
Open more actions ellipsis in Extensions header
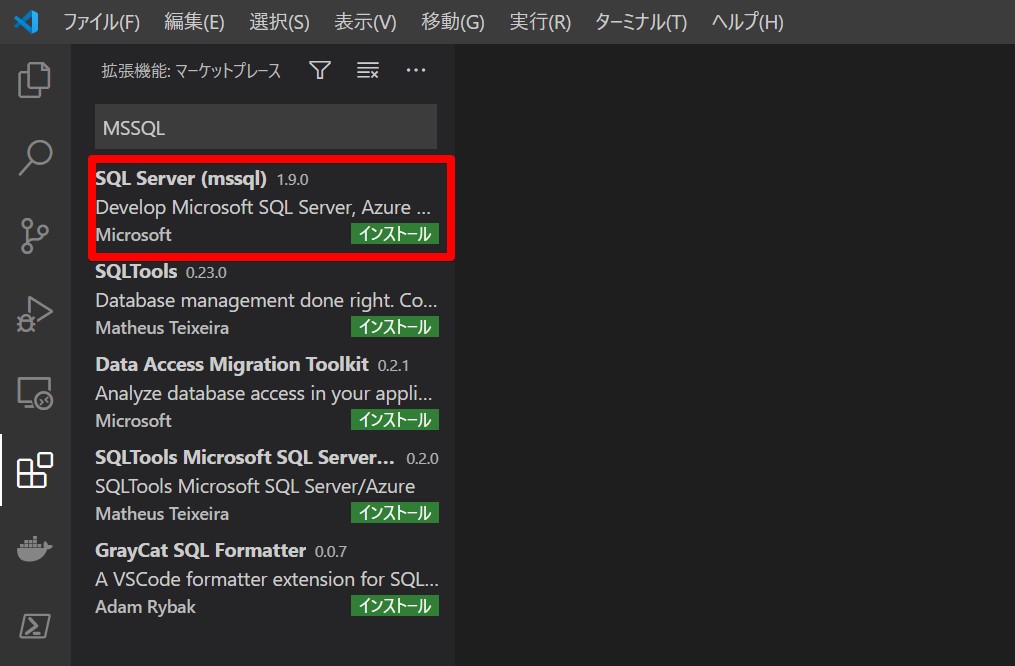tap(416, 70)
